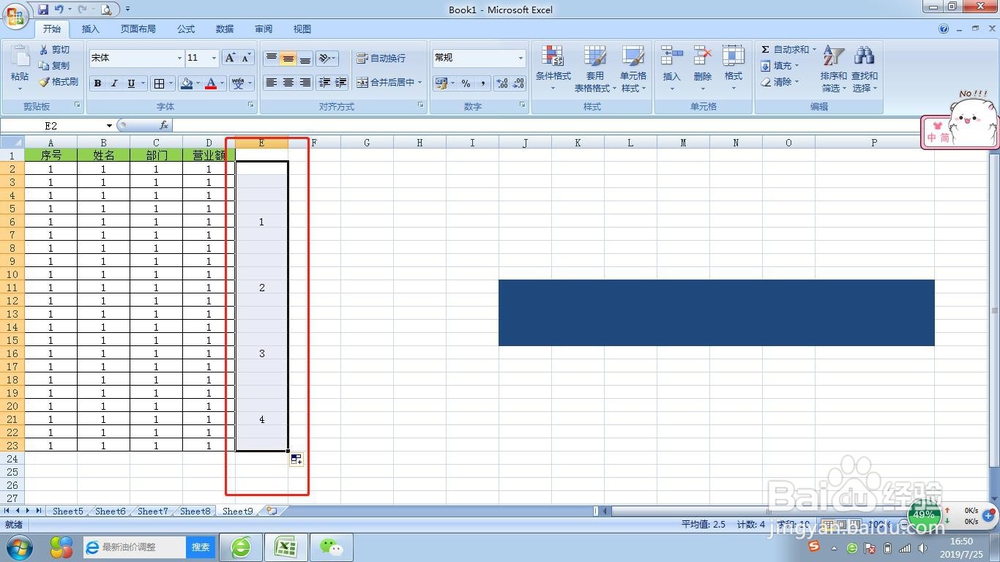The height and width of the screenshot is (562, 1000).
Task: Open number format dropdown (常规)
Action: click(520, 58)
